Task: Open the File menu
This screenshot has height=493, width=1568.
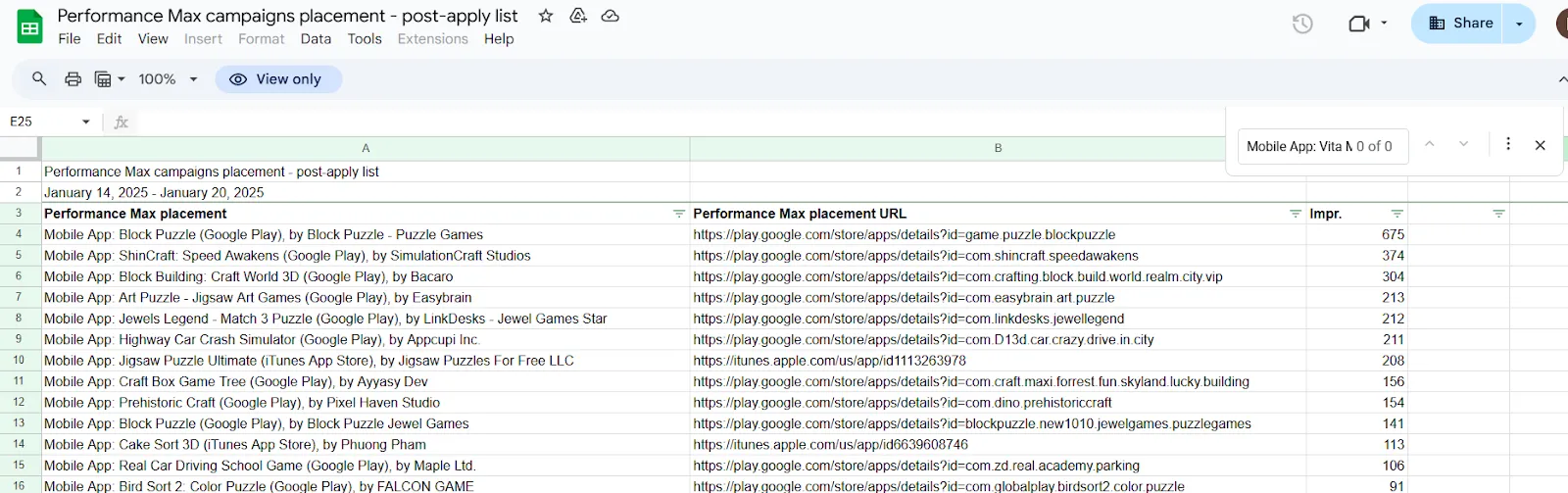Action: pos(70,39)
